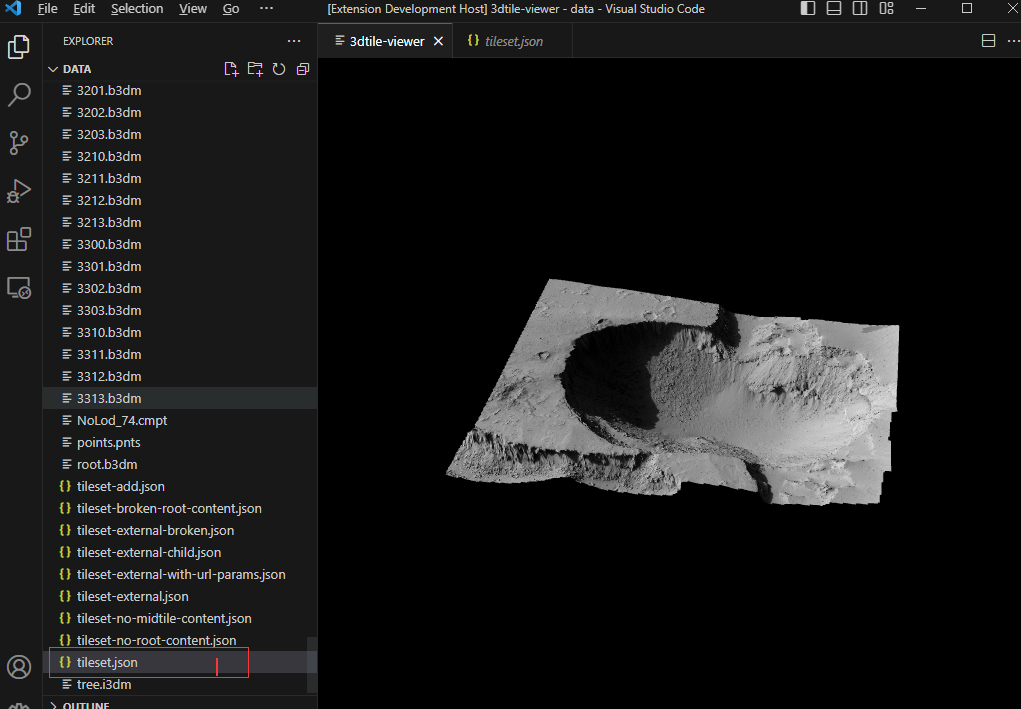This screenshot has width=1021, height=709.
Task: Click the crater 3D model in viewer
Action: (x=672, y=392)
